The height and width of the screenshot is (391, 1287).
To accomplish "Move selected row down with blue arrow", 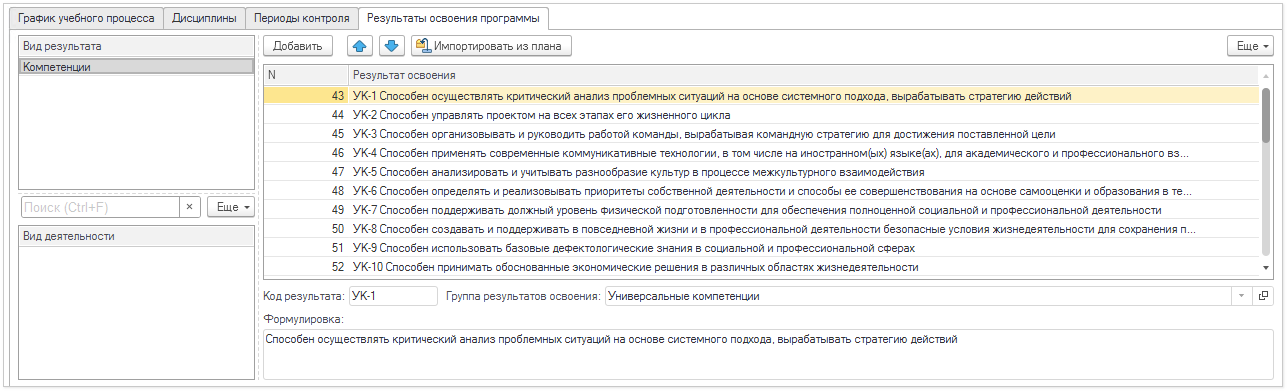I will coord(391,46).
